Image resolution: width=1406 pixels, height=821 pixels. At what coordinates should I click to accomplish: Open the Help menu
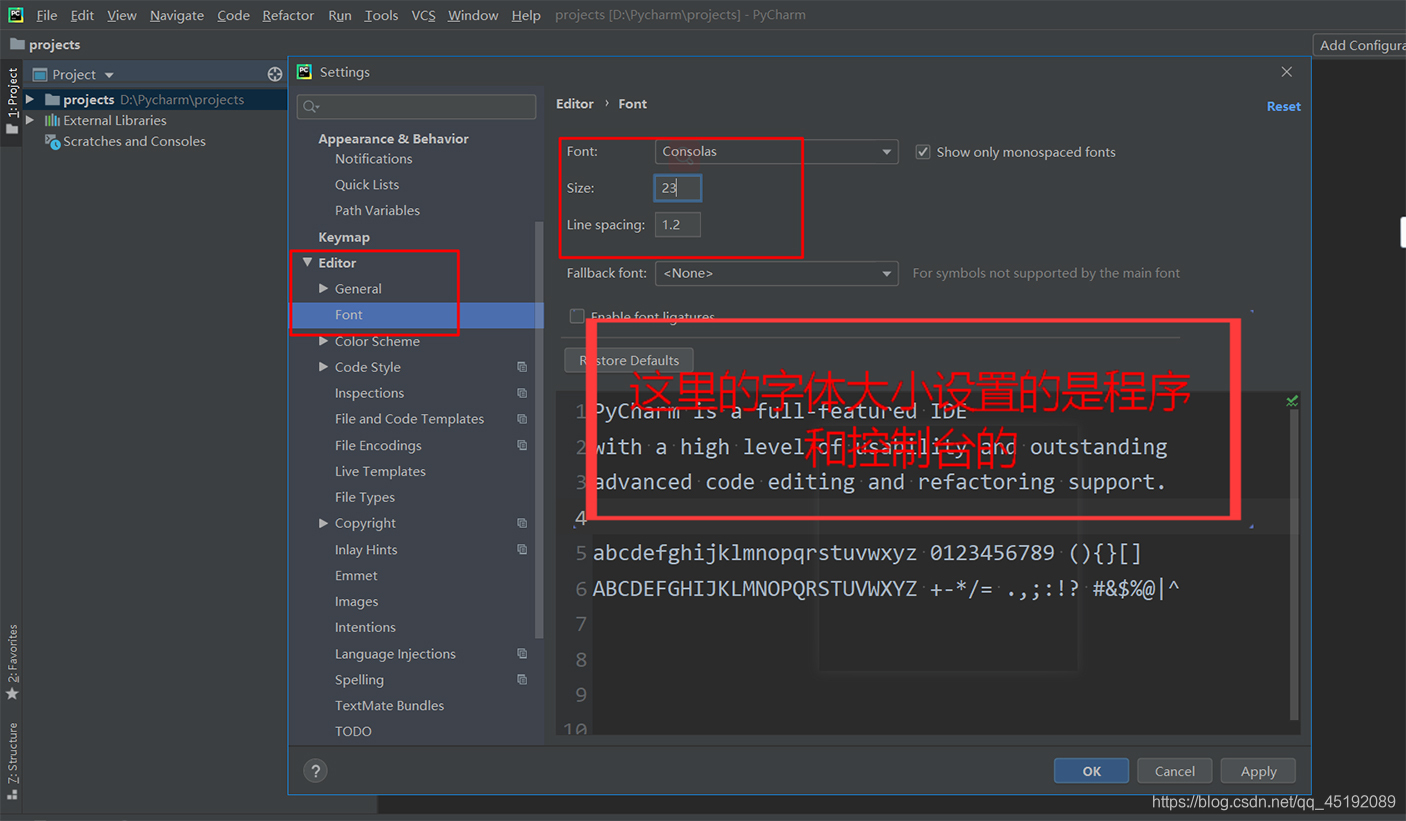[526, 15]
